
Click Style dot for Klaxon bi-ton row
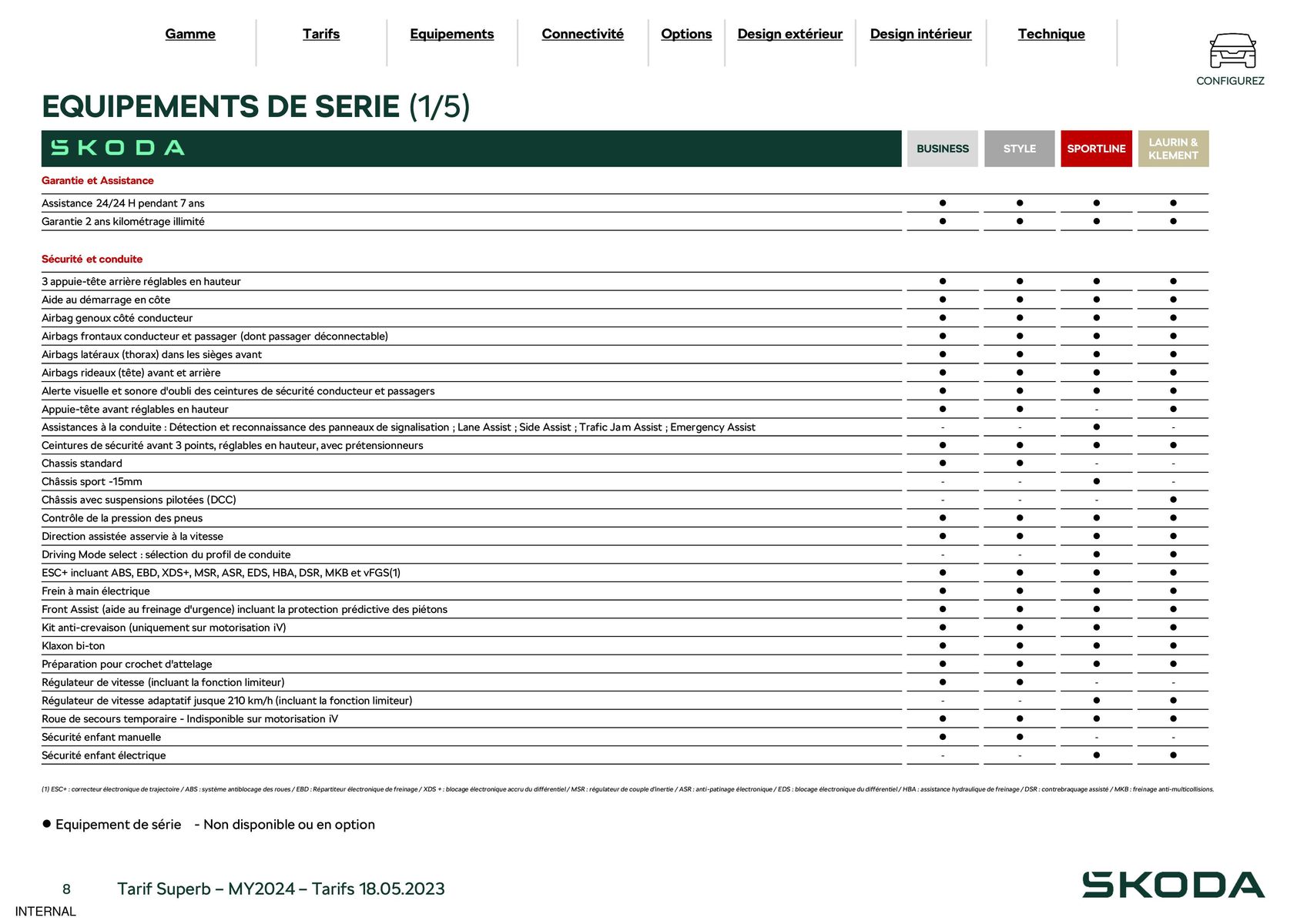[1020, 645]
